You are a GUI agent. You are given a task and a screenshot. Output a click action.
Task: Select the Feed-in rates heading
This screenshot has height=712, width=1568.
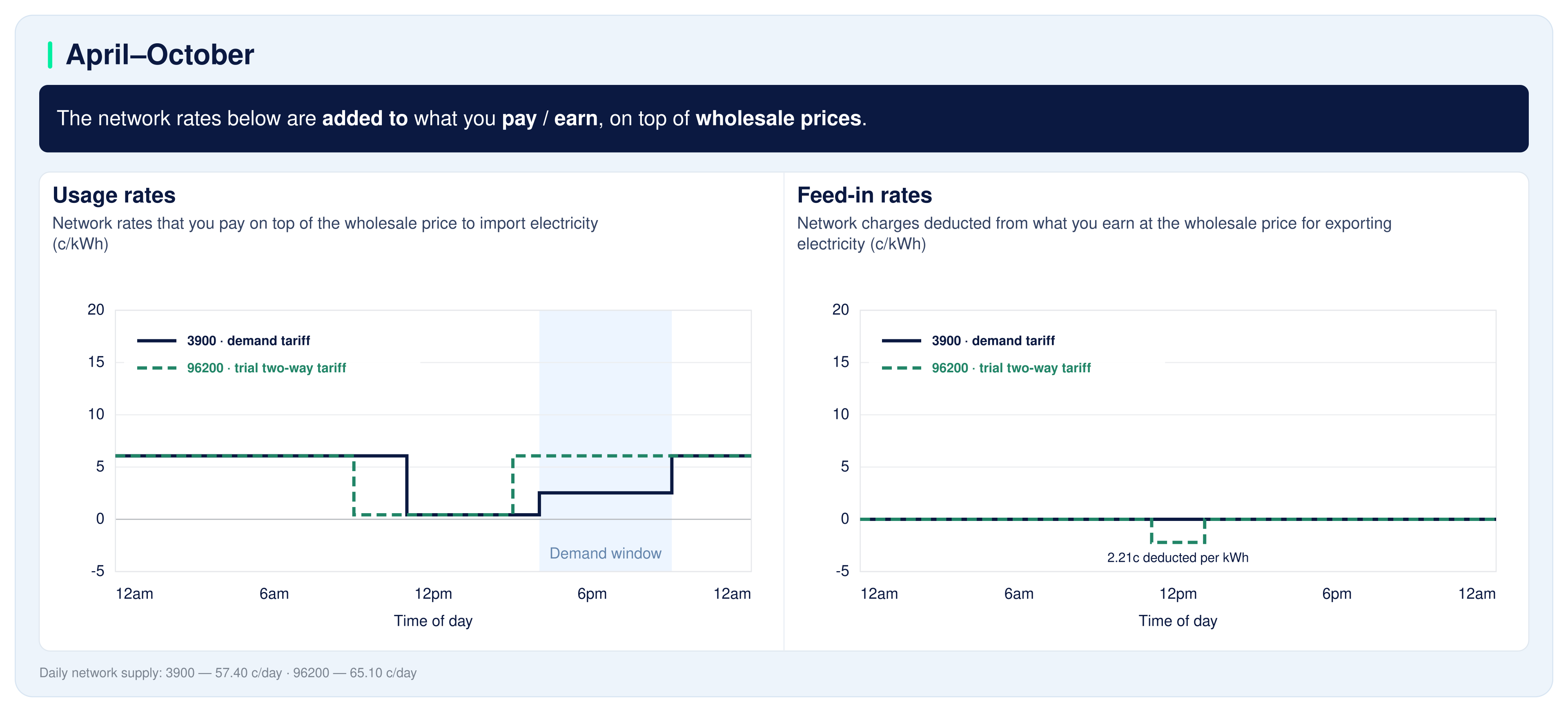[864, 195]
